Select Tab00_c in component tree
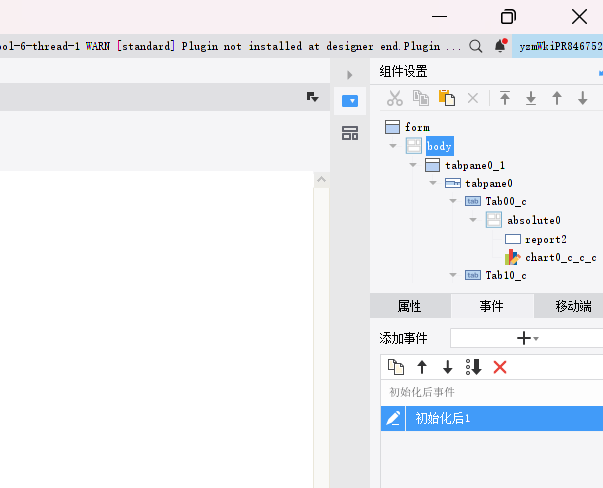The width and height of the screenshot is (603, 488). click(506, 201)
